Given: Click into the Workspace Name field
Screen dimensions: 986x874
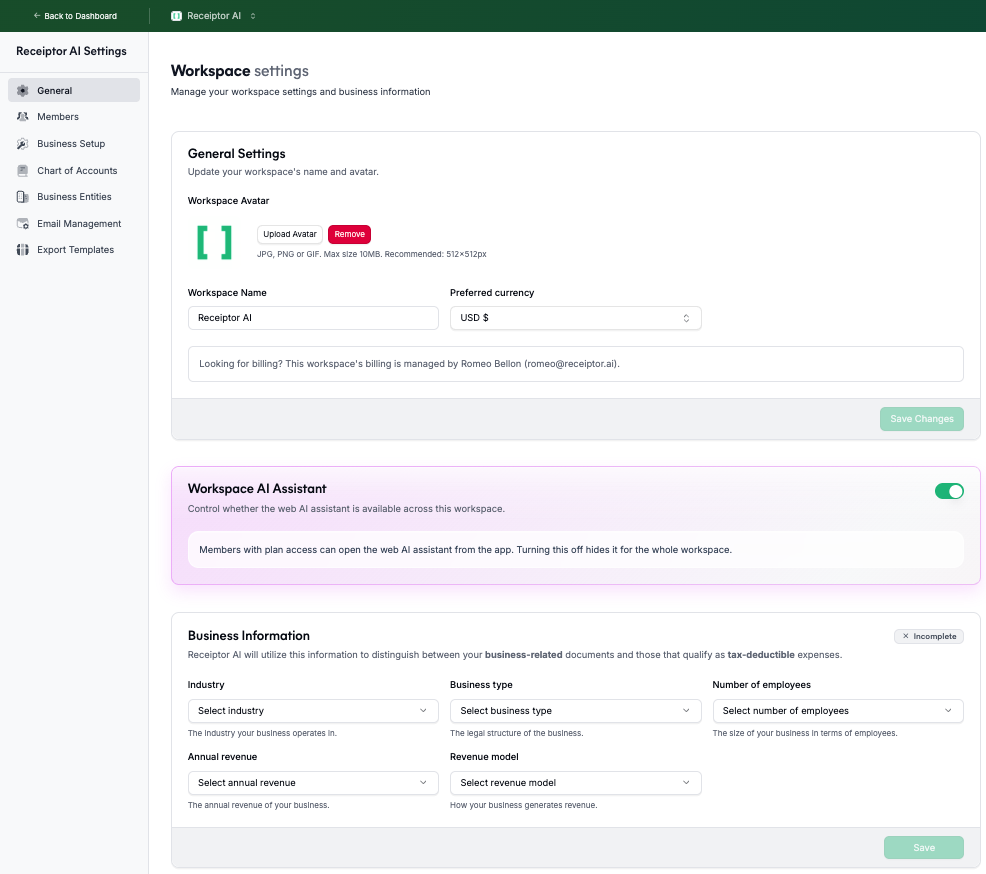Looking at the screenshot, I should click(313, 318).
